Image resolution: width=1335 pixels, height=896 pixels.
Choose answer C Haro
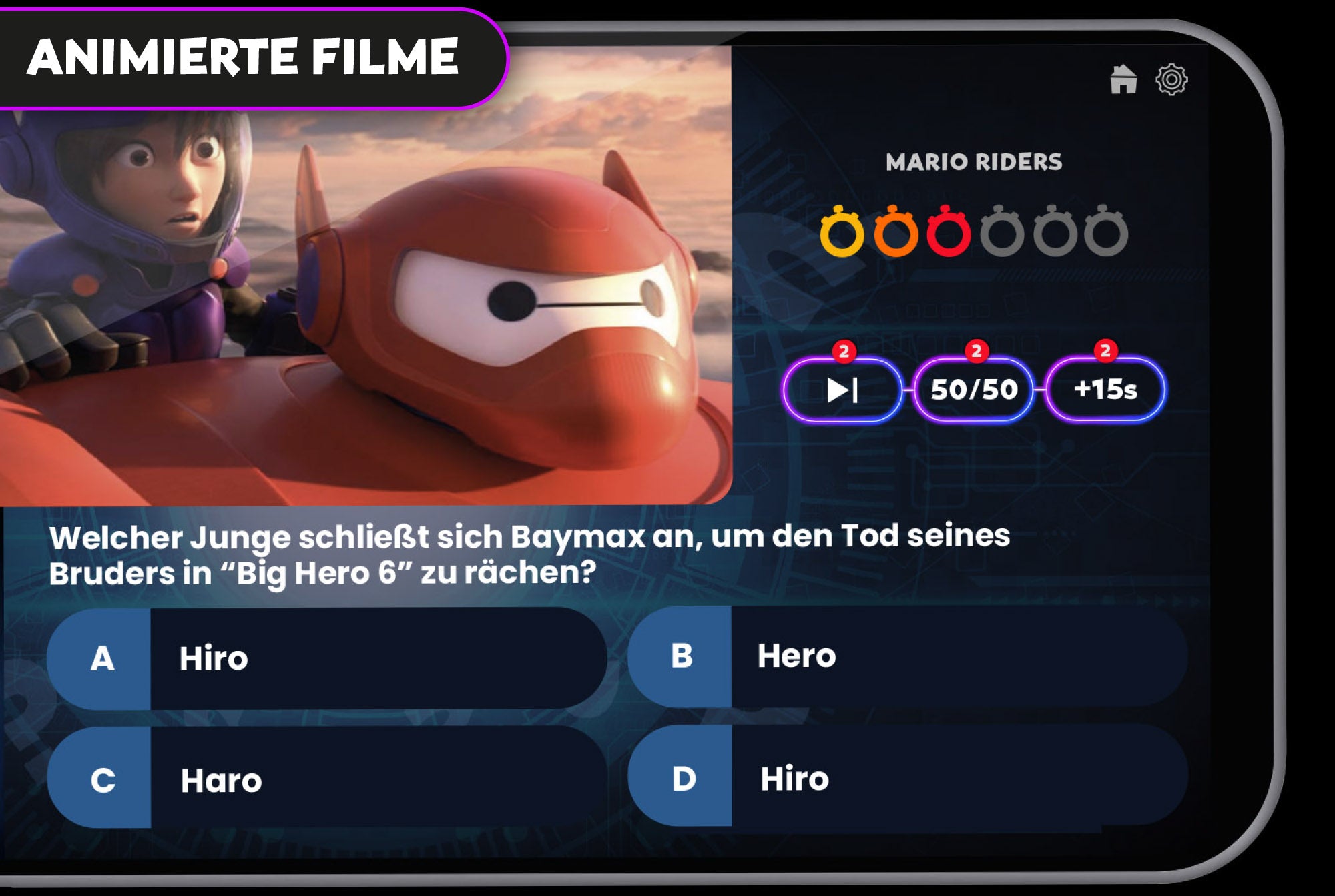pyautogui.click(x=327, y=779)
